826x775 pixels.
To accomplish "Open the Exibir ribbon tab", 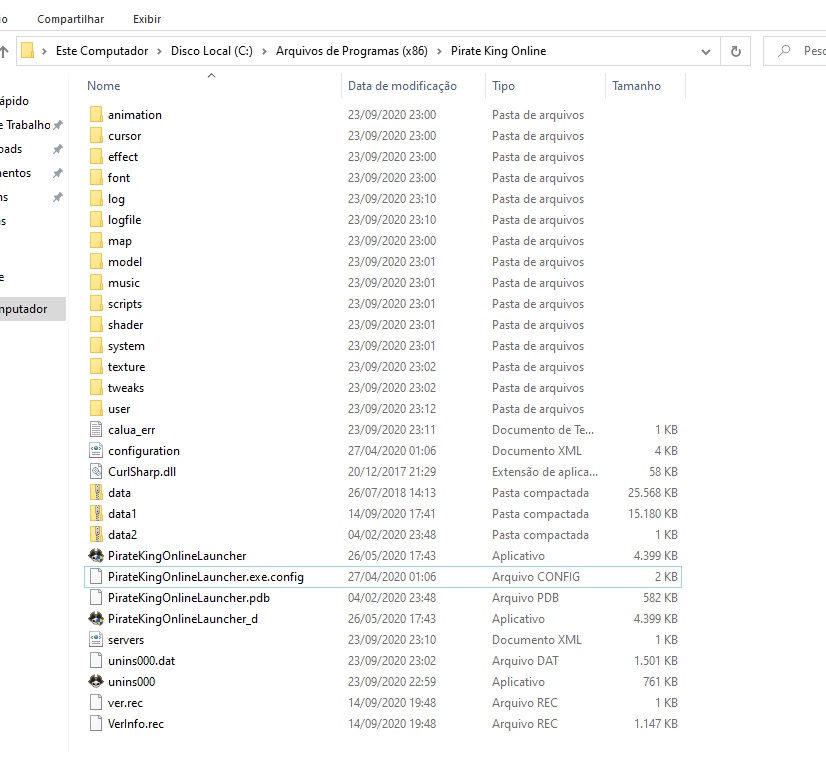I will (x=147, y=19).
